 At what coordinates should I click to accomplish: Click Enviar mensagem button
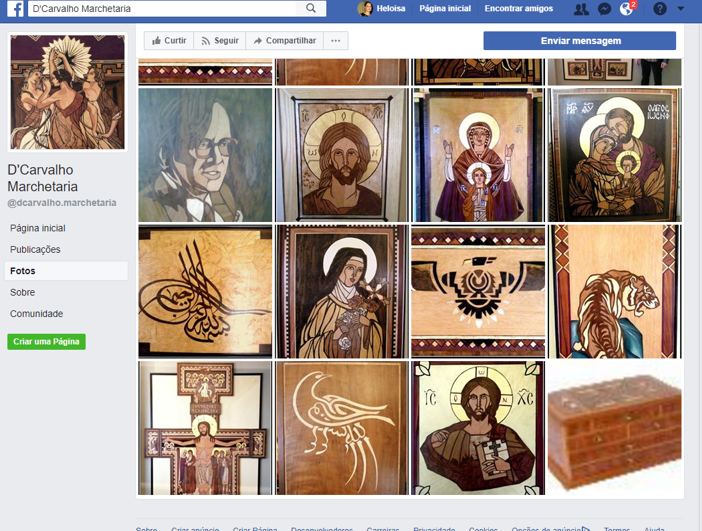pos(580,41)
